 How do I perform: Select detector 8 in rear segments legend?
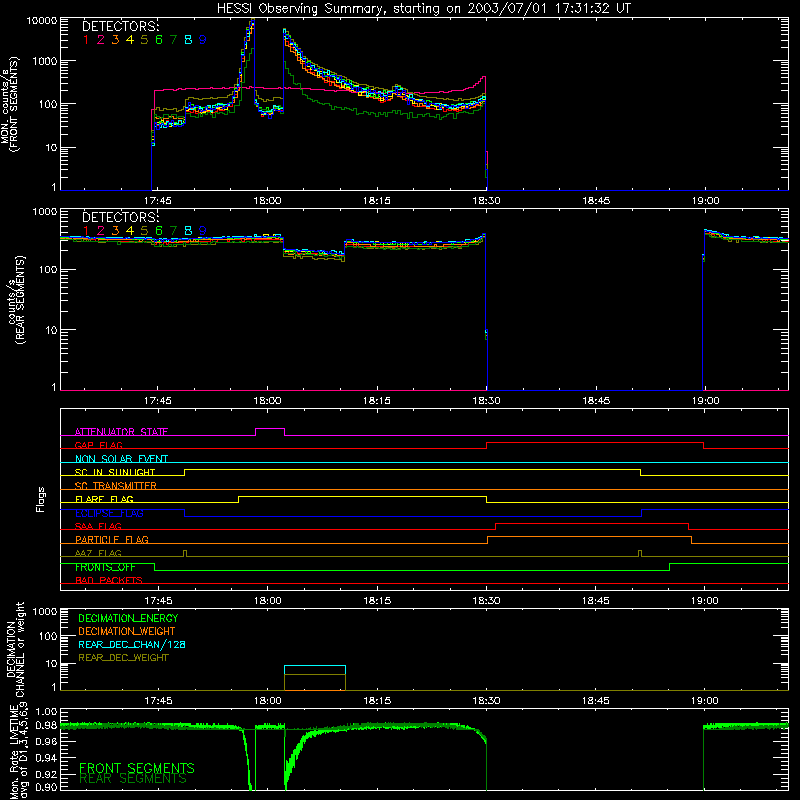(188, 231)
